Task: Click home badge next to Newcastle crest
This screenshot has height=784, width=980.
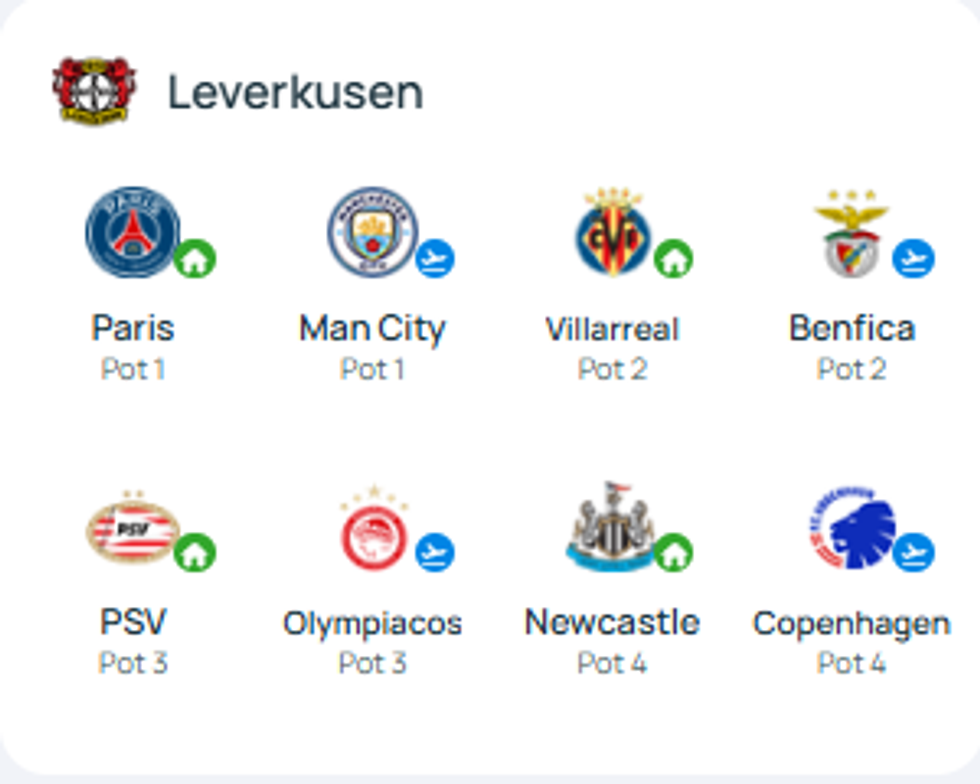Action: pos(674,552)
